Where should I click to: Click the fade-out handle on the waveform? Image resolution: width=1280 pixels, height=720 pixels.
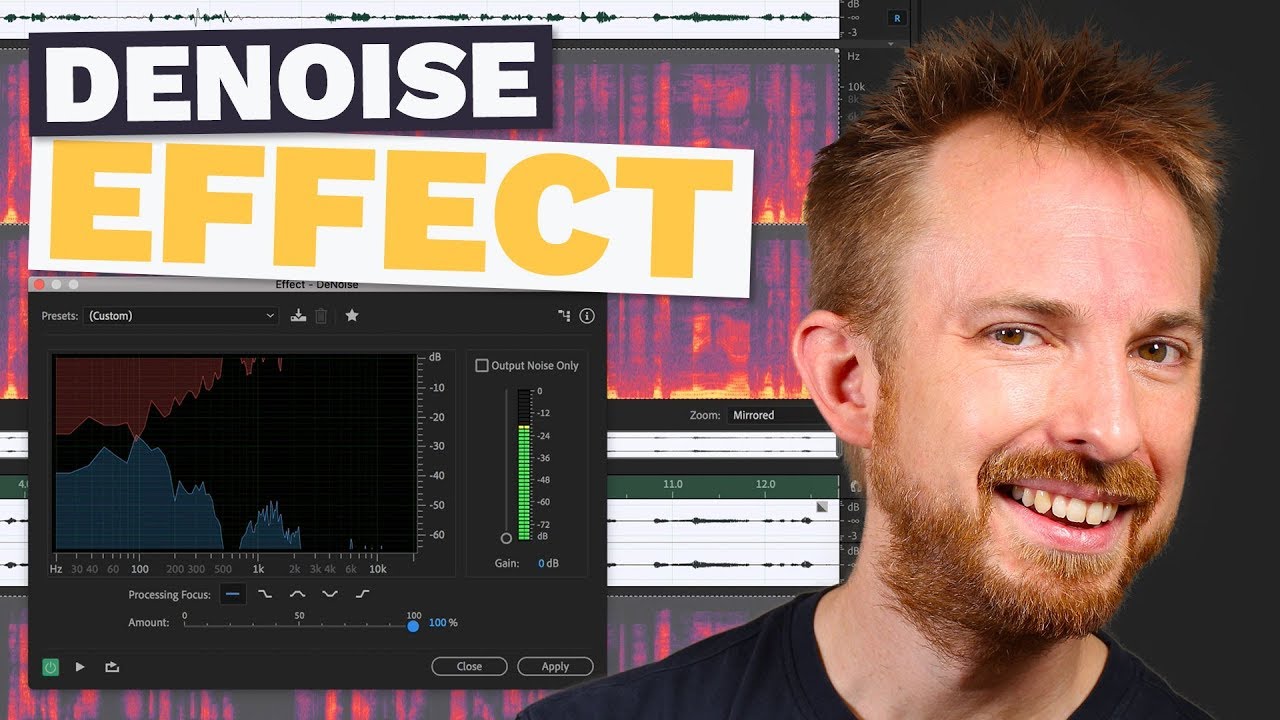pos(822,507)
